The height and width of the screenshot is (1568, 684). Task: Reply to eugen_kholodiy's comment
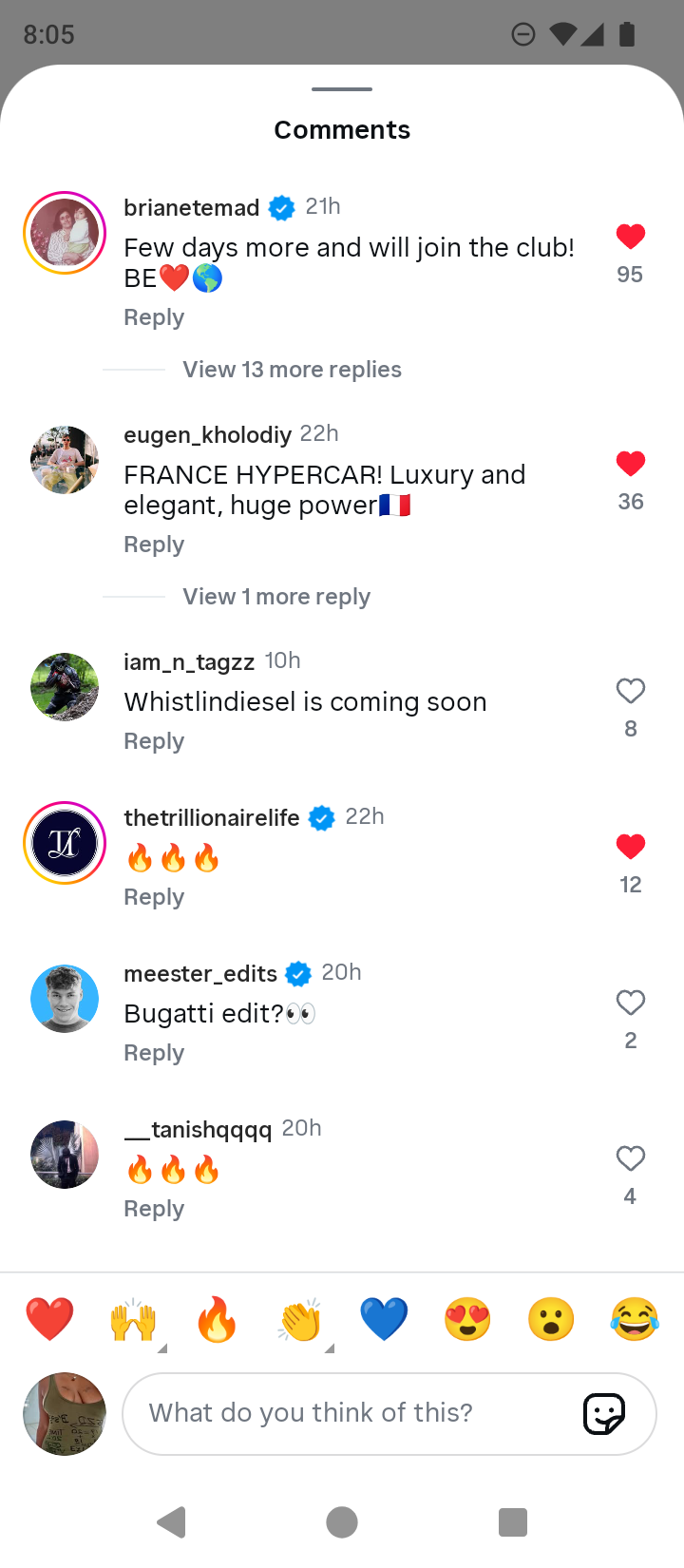point(154,545)
